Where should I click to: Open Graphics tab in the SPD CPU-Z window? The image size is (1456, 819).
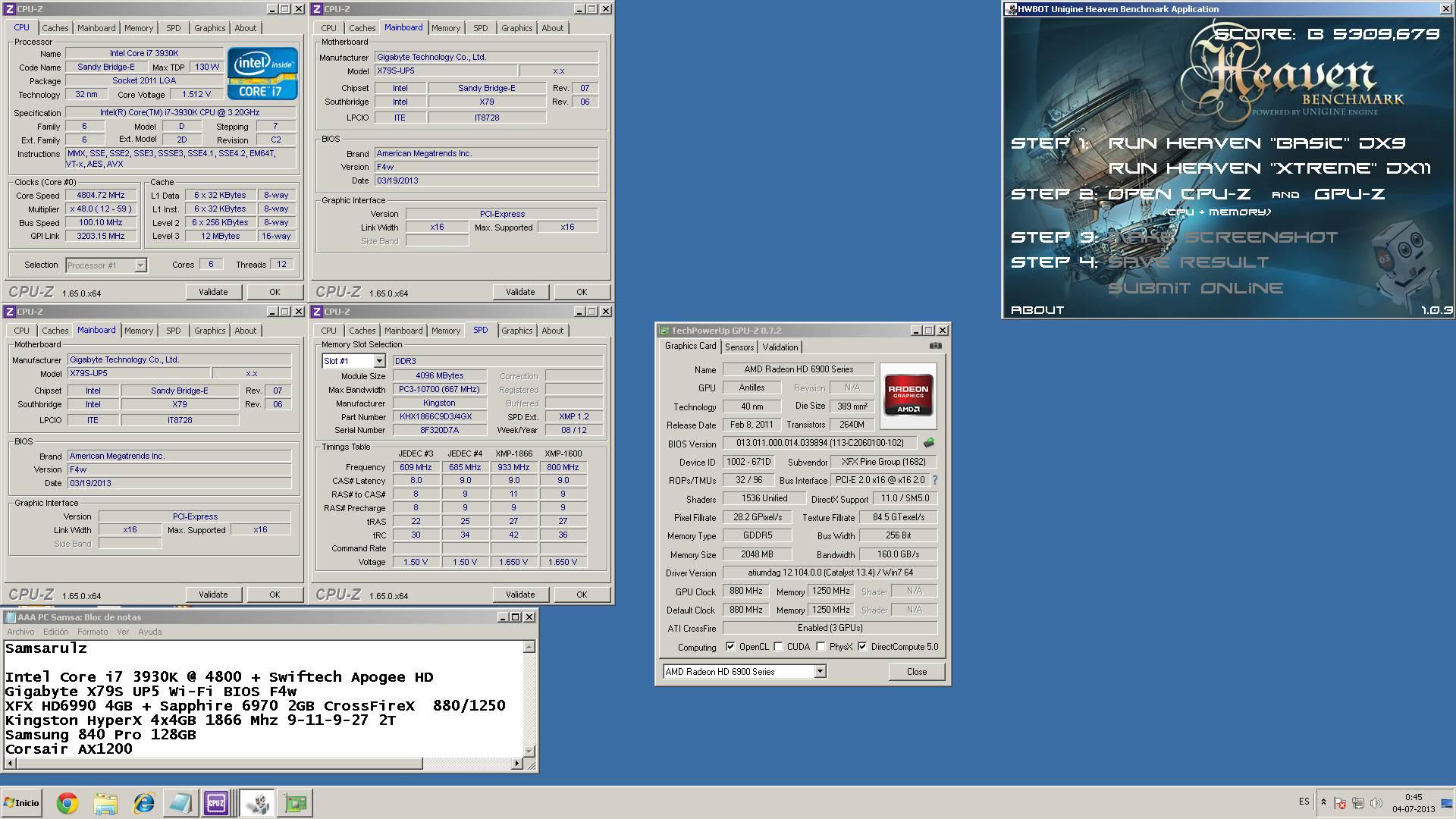pos(517,331)
